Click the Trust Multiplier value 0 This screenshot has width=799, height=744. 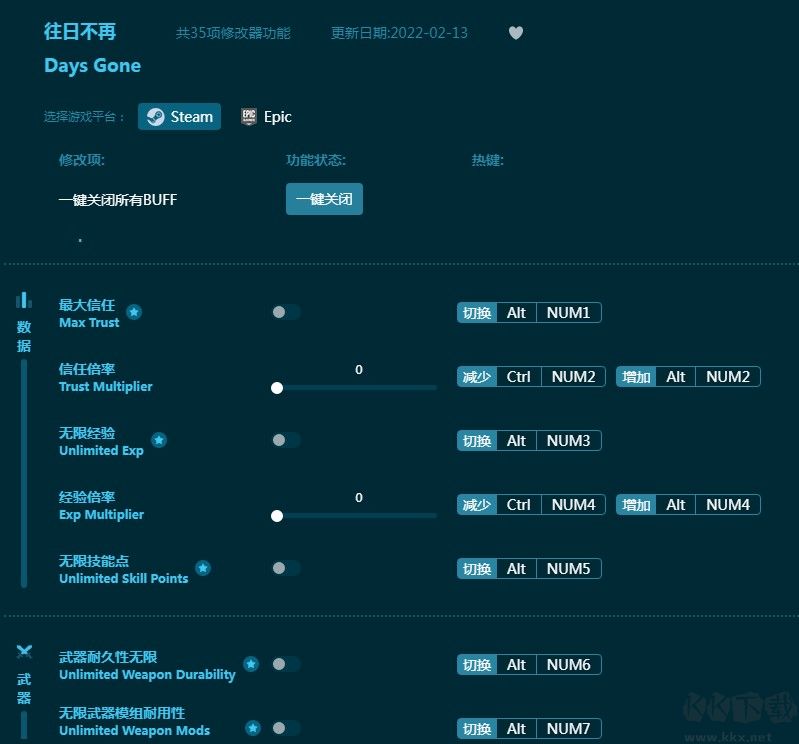[x=359, y=369]
